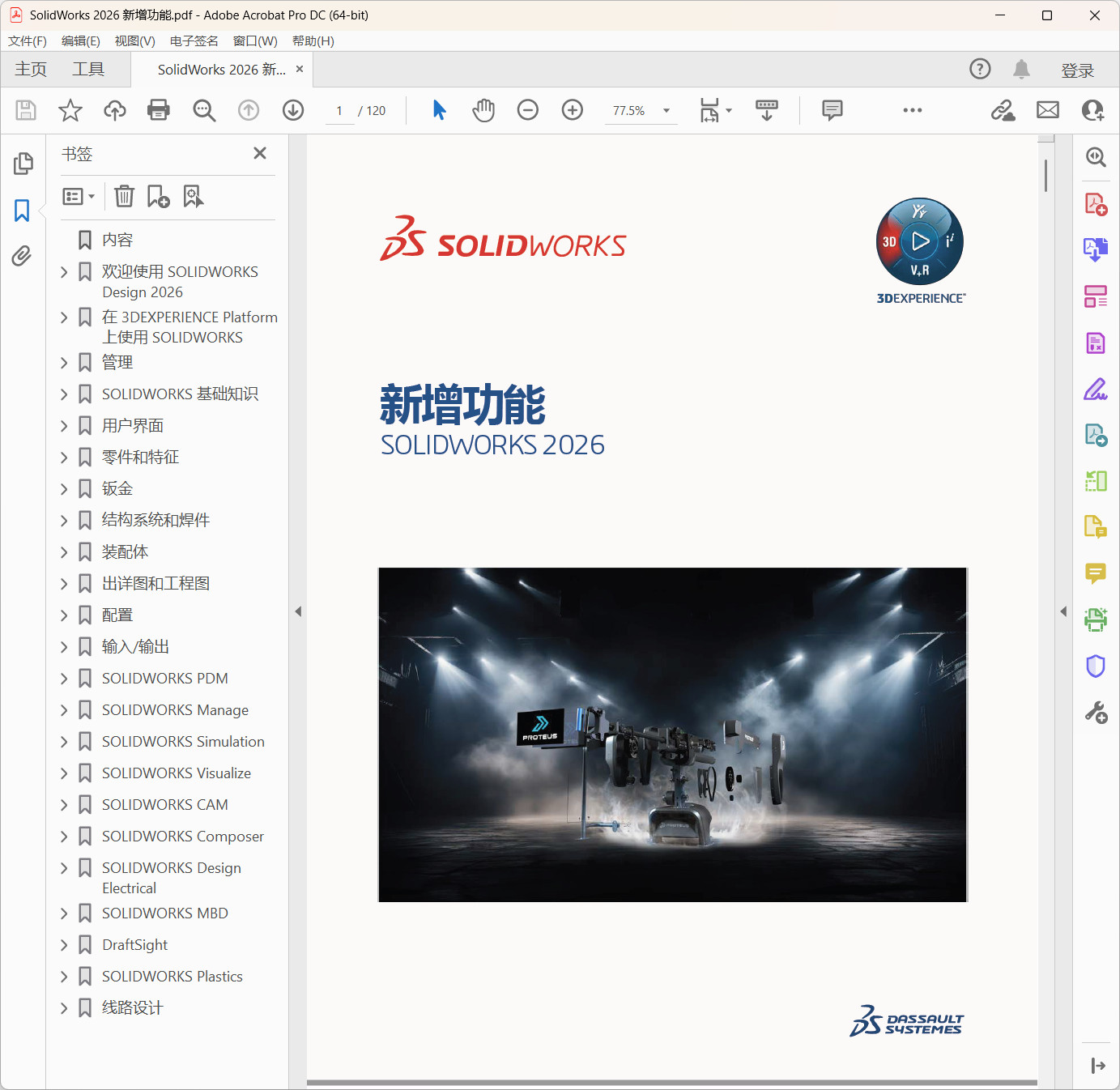
Task: Add a new bookmark
Action: click(158, 196)
